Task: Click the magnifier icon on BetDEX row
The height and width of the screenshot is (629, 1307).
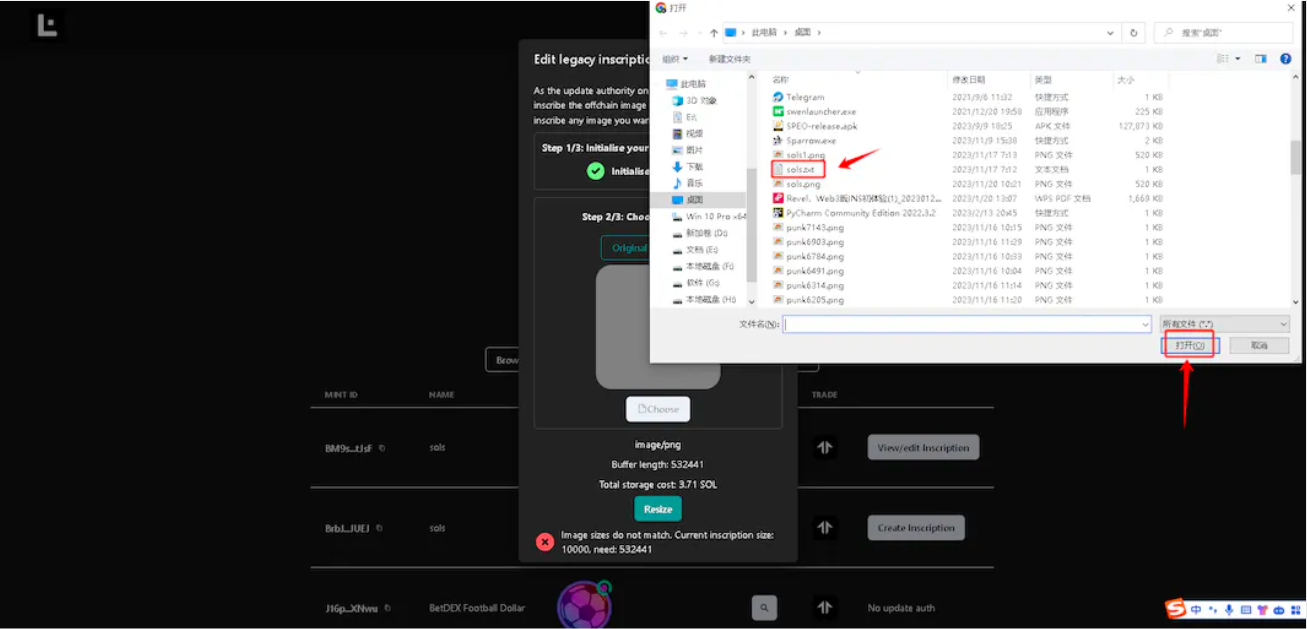Action: 763,607
